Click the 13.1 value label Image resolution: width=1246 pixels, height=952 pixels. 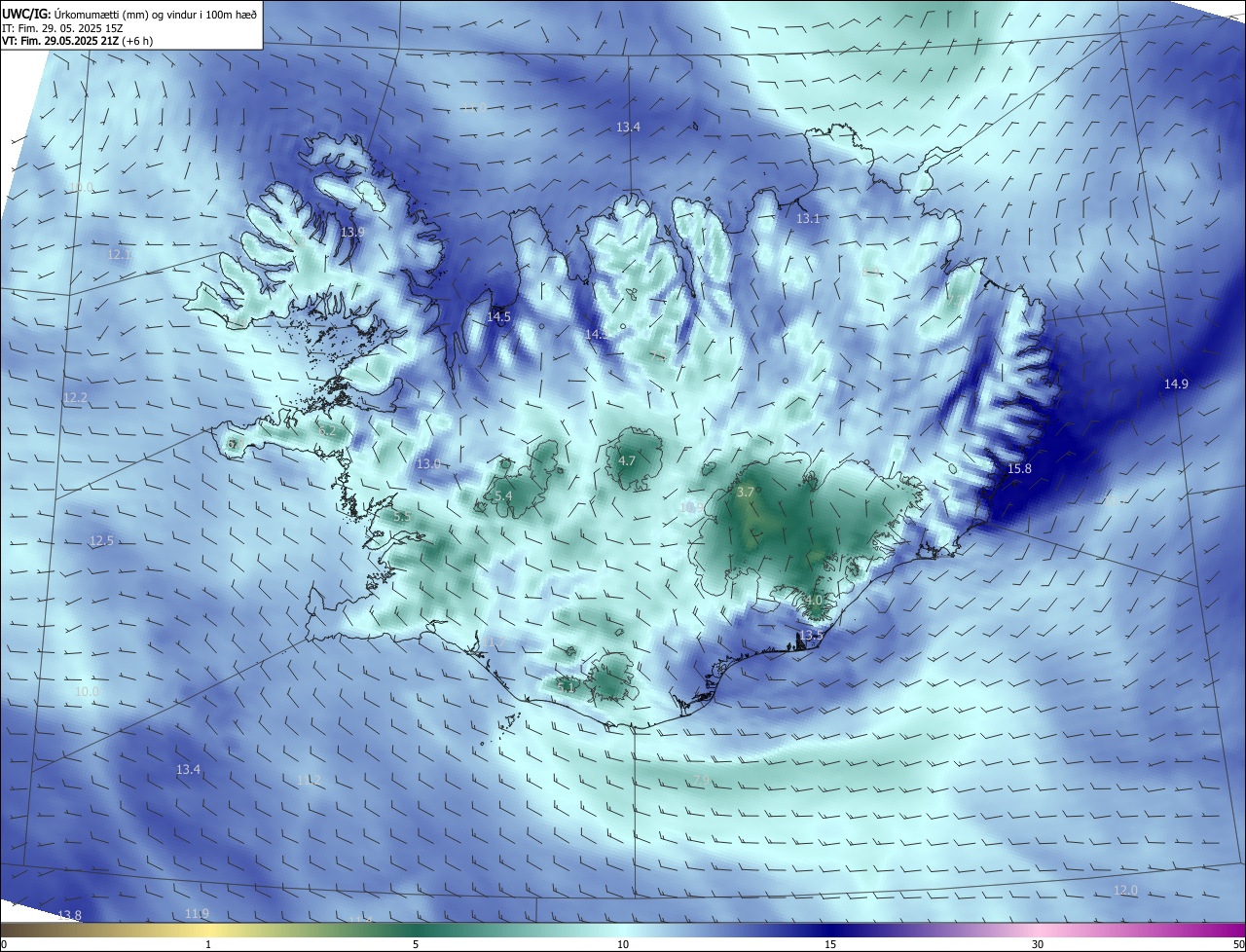point(808,219)
